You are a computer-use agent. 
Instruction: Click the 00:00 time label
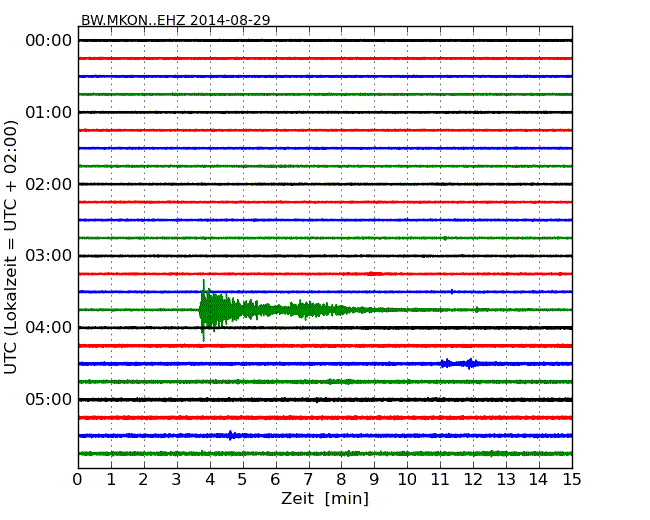(x=49, y=41)
